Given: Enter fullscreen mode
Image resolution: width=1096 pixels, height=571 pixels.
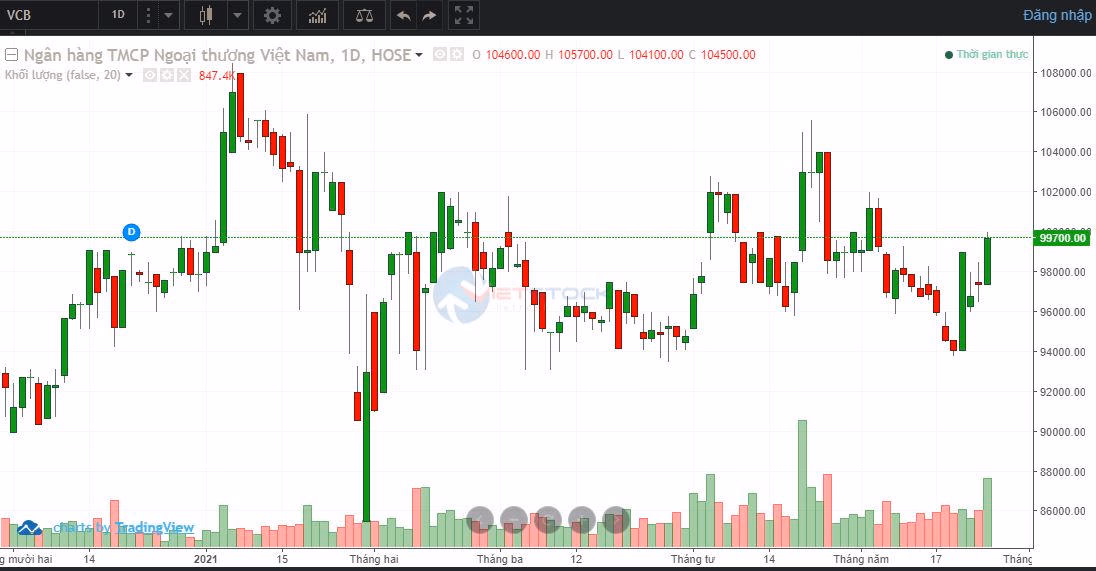Looking at the screenshot, I should point(462,15).
